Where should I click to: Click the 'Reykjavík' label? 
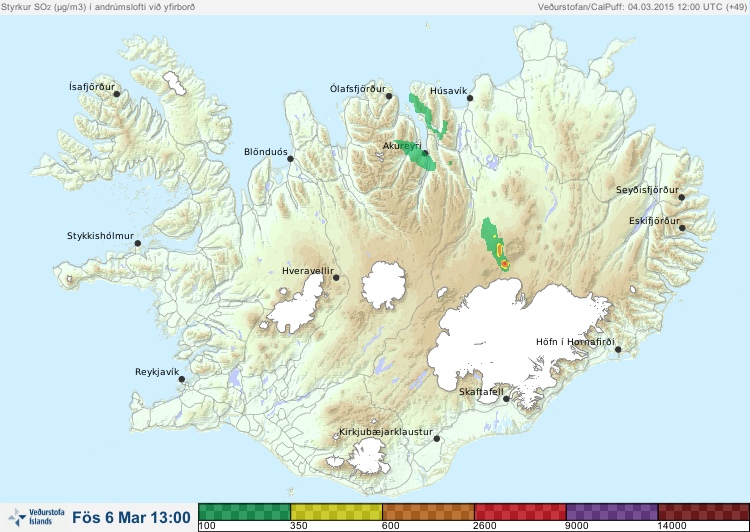pos(157,372)
